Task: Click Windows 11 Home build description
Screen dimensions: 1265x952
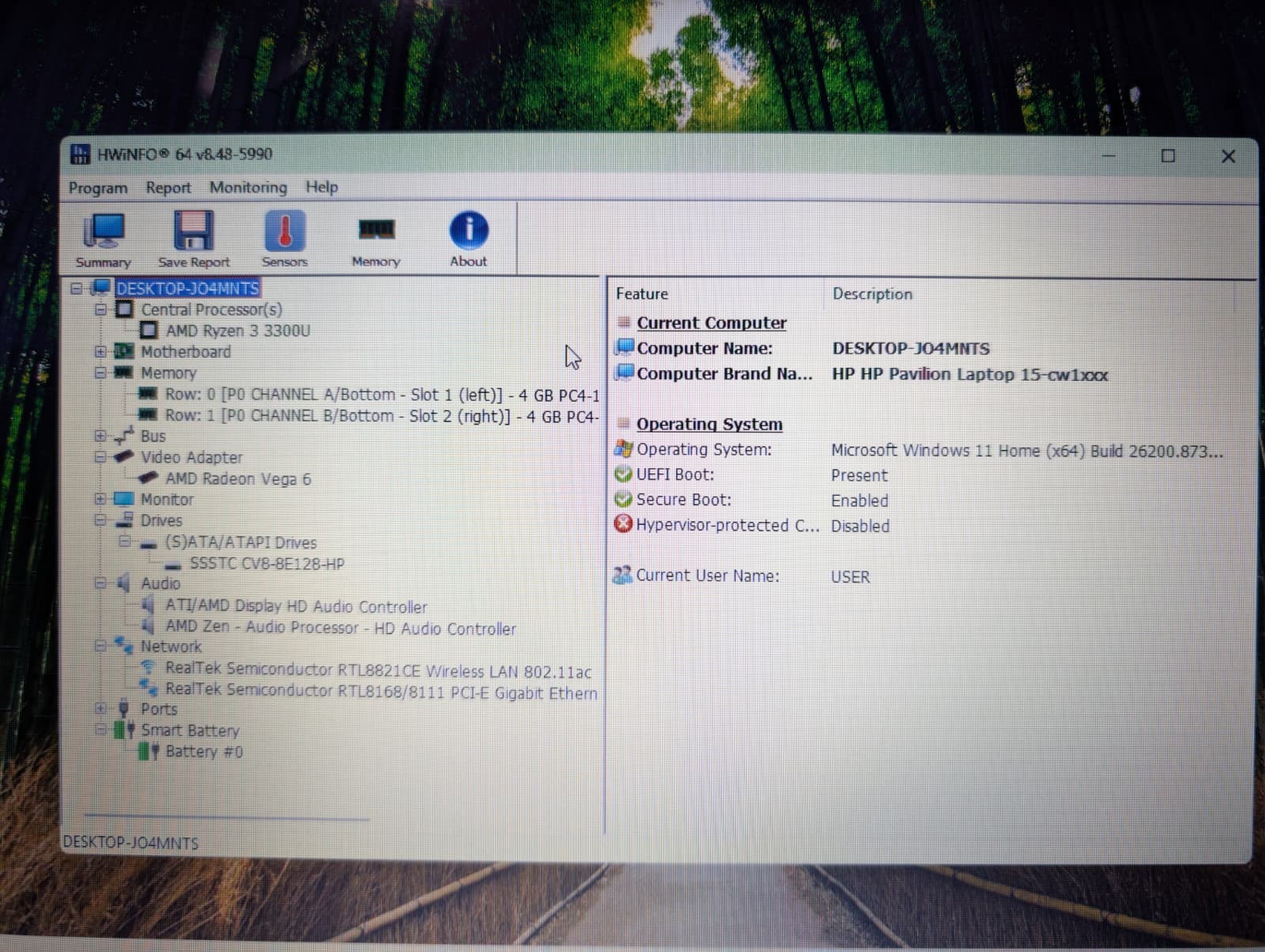Action: pos(1027,451)
